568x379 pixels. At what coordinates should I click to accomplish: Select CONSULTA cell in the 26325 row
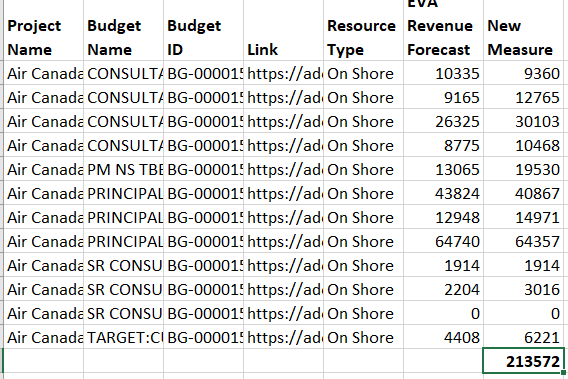pos(124,121)
